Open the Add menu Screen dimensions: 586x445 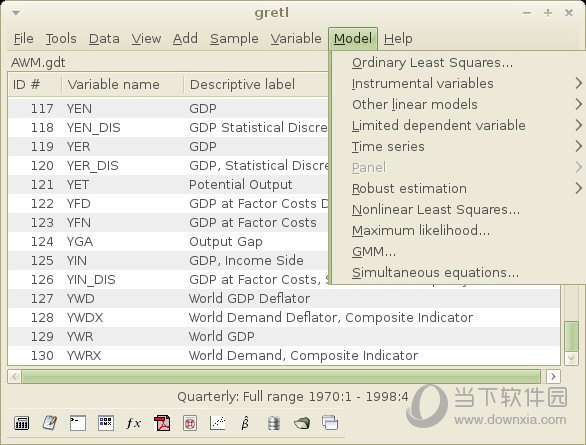point(185,38)
